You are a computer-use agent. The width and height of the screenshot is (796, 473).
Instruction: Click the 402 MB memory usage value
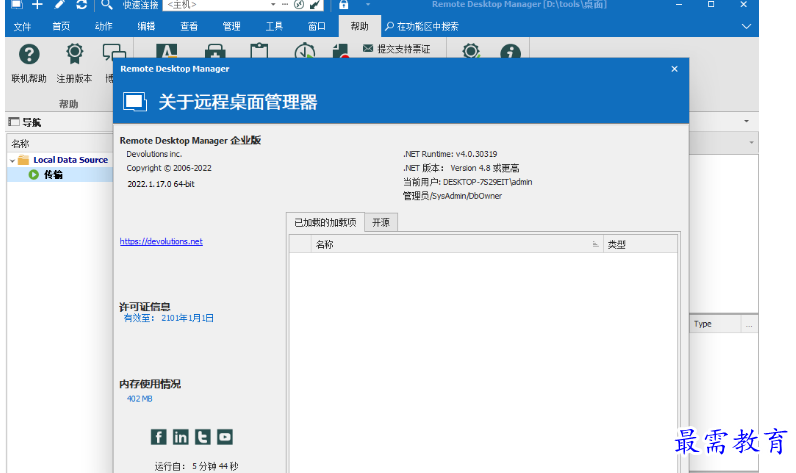[140, 399]
